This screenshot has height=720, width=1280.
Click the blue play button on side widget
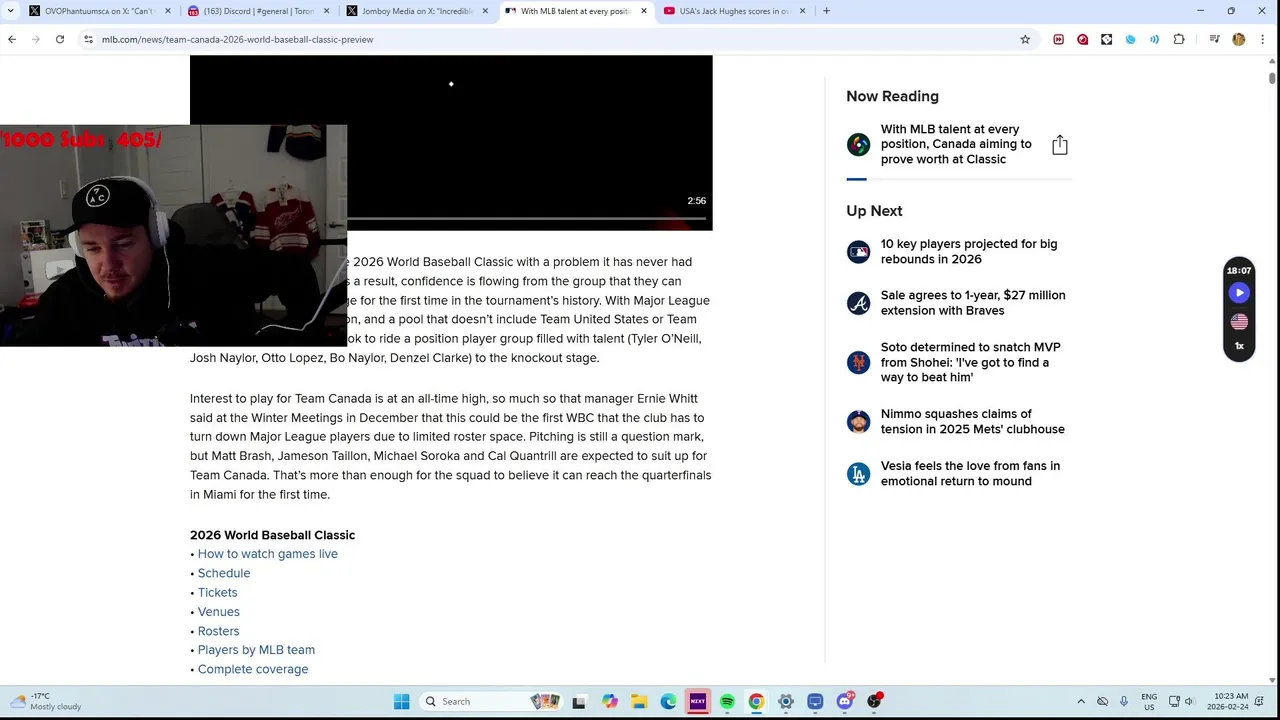[1239, 293]
